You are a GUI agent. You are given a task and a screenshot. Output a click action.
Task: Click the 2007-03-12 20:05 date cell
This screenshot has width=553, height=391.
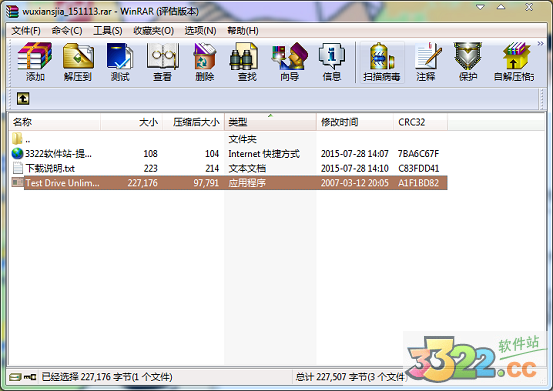pos(354,183)
